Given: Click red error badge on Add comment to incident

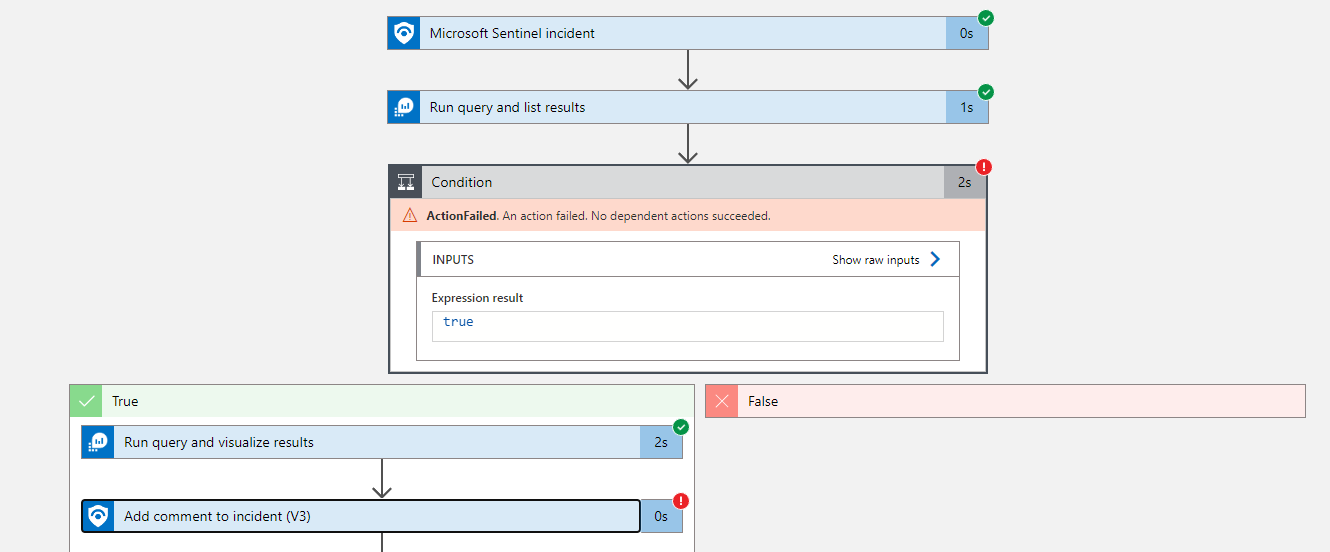Looking at the screenshot, I should point(681,501).
